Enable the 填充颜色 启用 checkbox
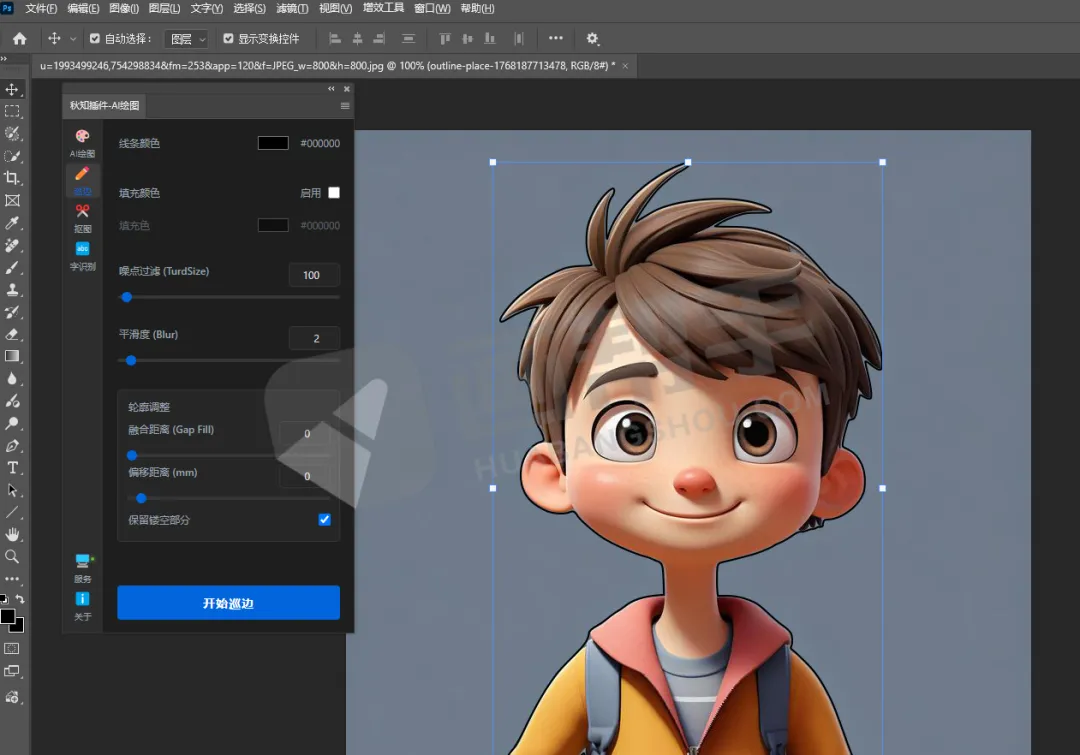Screen dimensions: 1080x755 point(334,193)
